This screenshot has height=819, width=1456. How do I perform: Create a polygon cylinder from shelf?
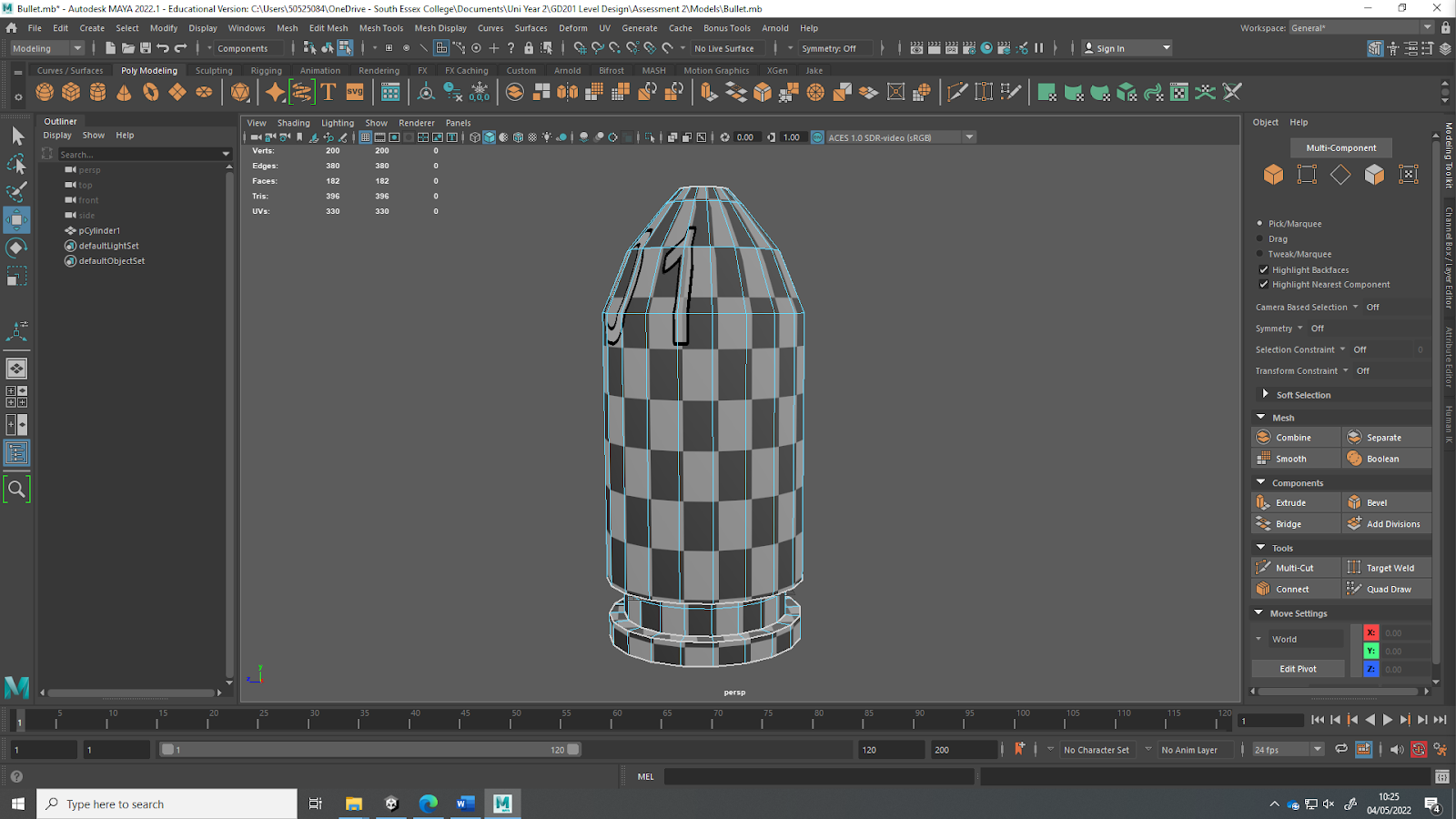(x=97, y=92)
